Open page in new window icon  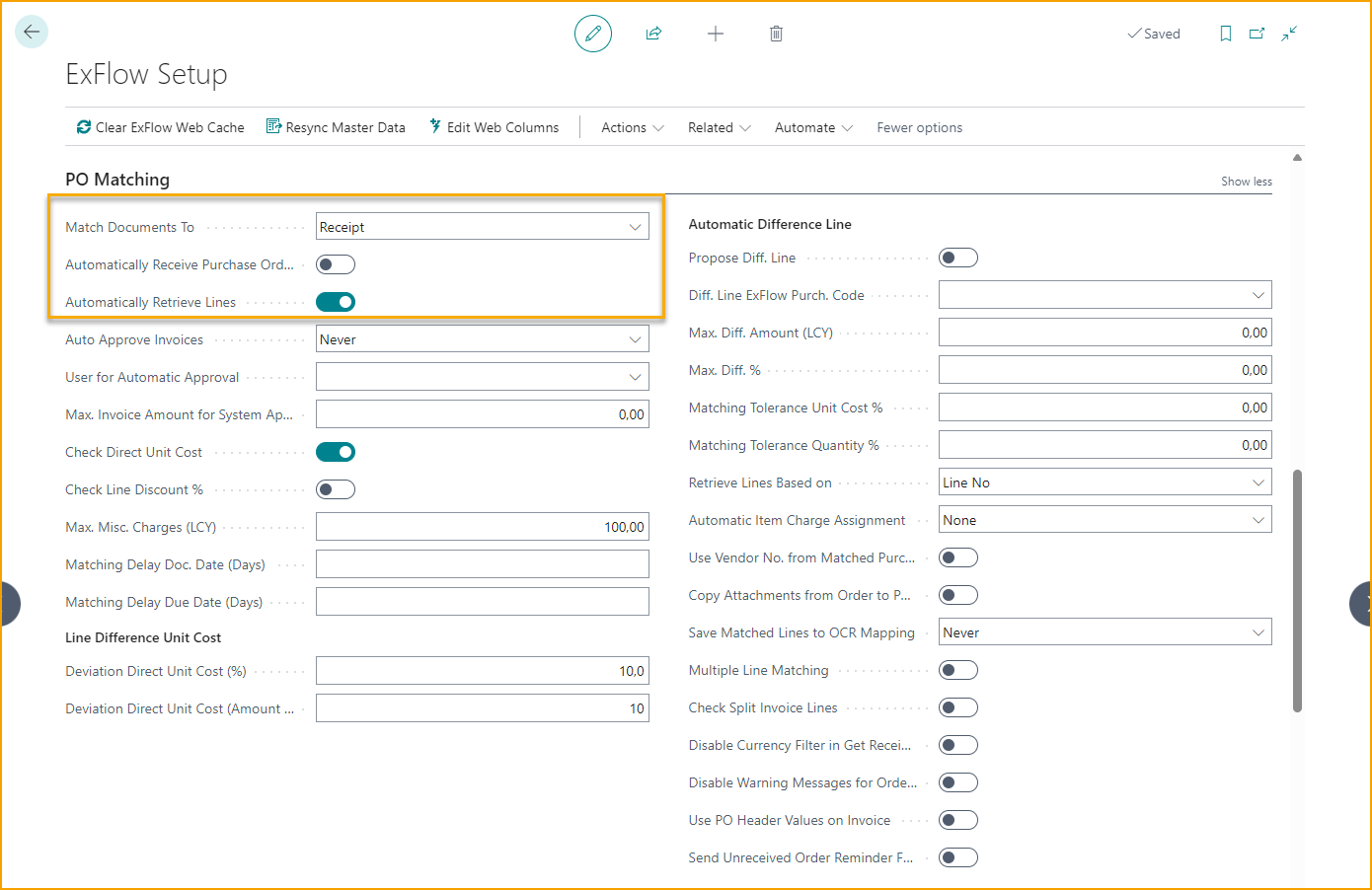click(1258, 34)
